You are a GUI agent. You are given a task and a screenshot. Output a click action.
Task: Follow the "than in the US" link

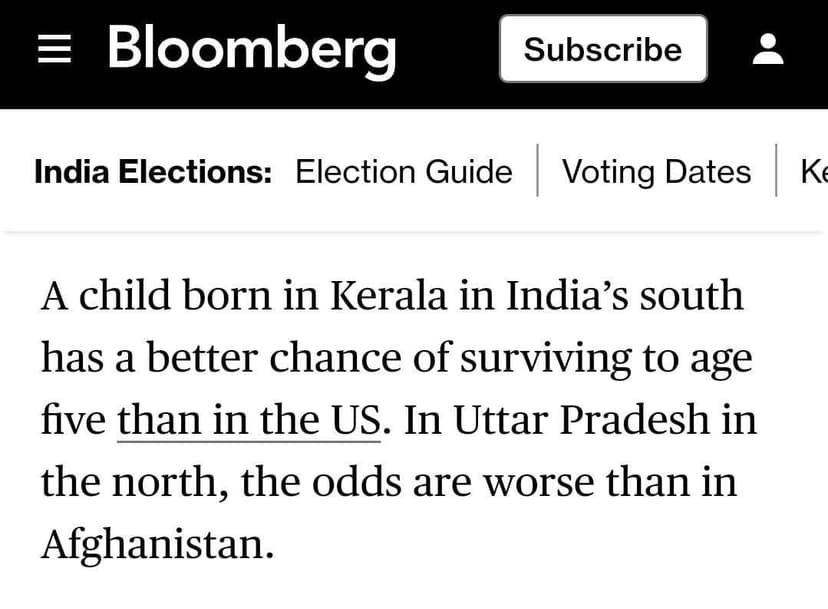[x=249, y=421]
